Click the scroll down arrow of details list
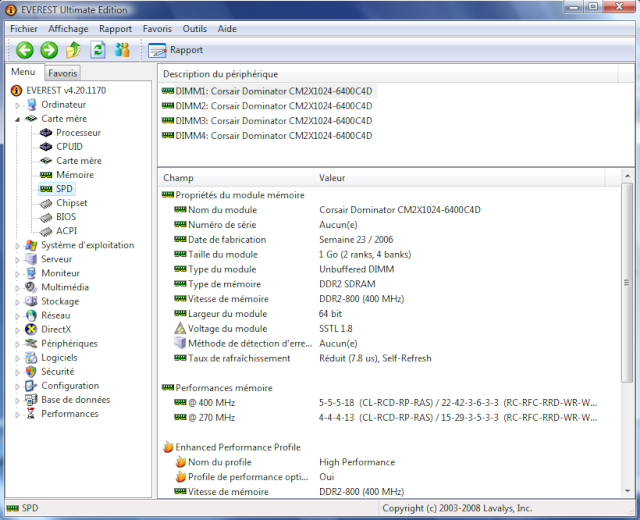 pyautogui.click(x=627, y=491)
